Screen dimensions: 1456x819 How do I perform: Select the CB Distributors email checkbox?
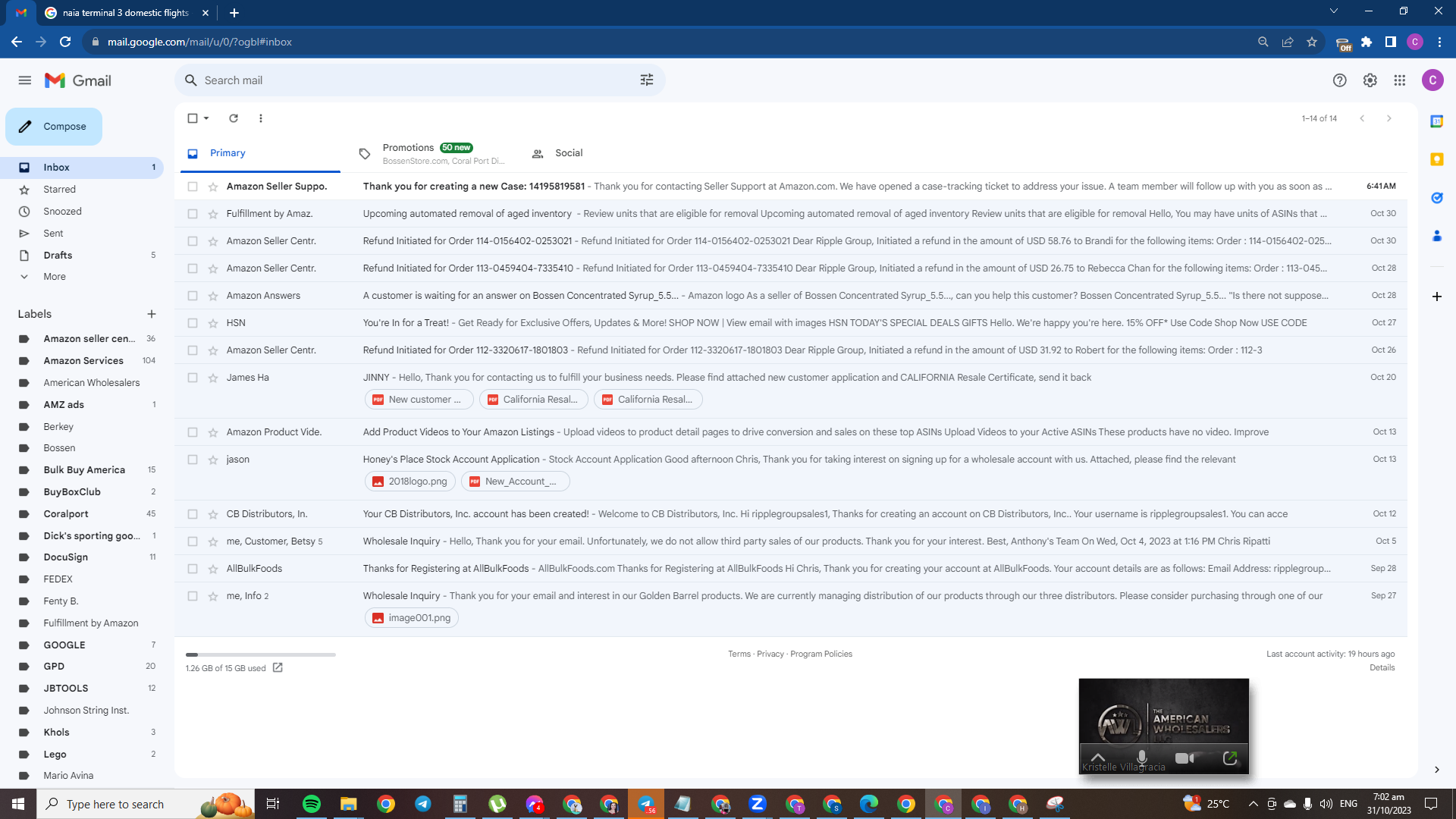tap(193, 514)
